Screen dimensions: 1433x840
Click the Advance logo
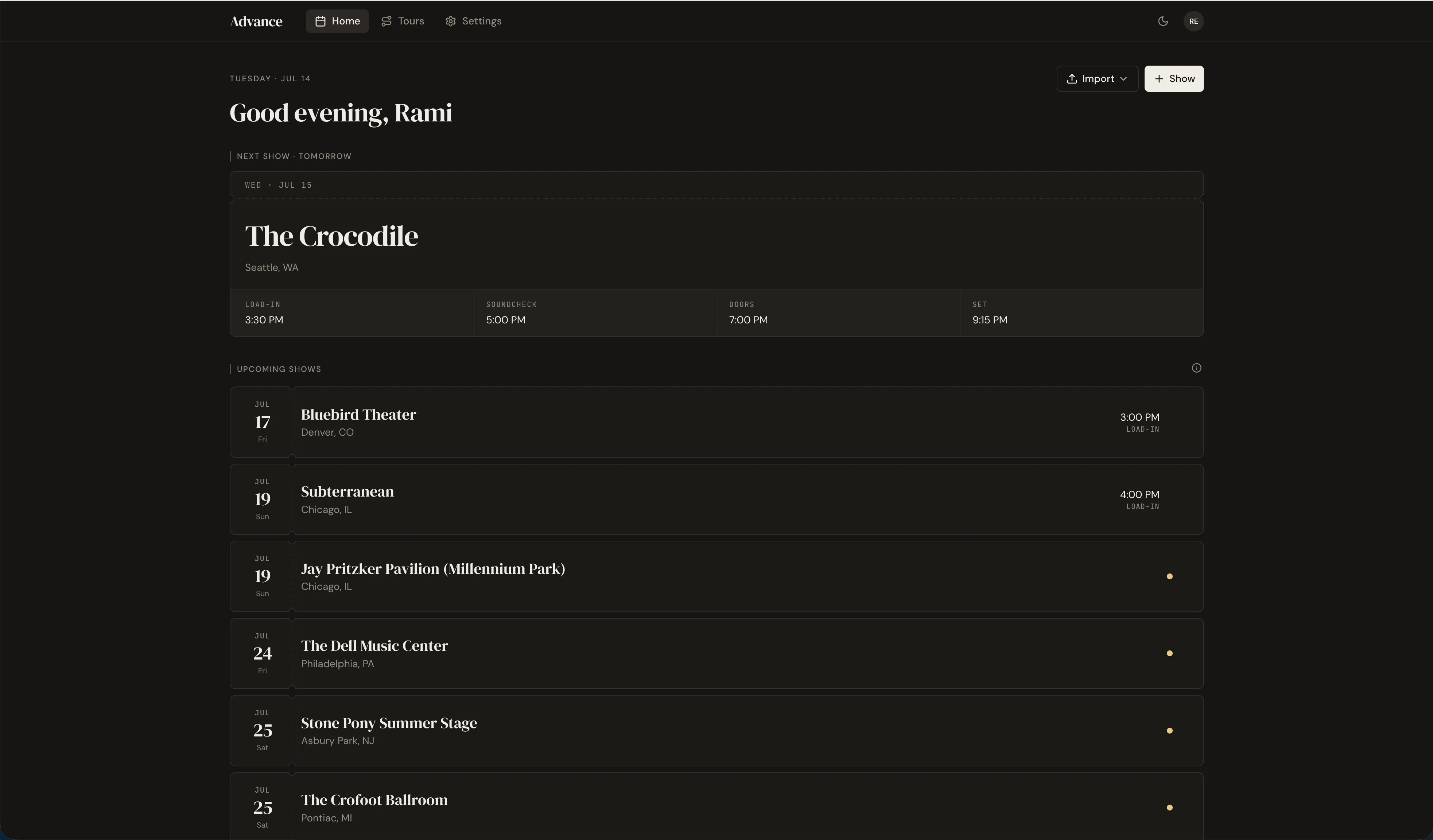[x=256, y=22]
